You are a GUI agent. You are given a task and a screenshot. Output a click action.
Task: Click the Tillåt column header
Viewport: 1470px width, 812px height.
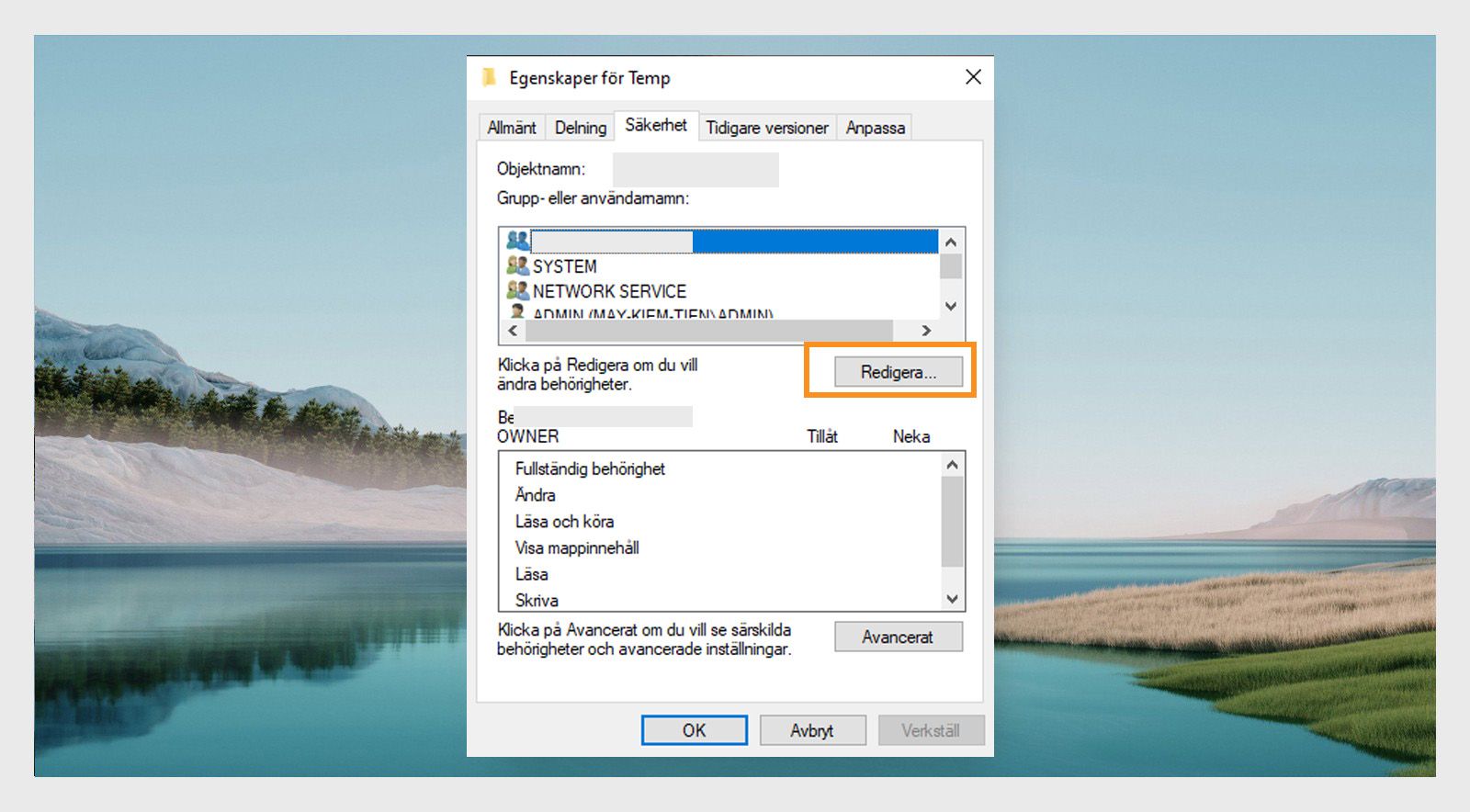pyautogui.click(x=822, y=436)
